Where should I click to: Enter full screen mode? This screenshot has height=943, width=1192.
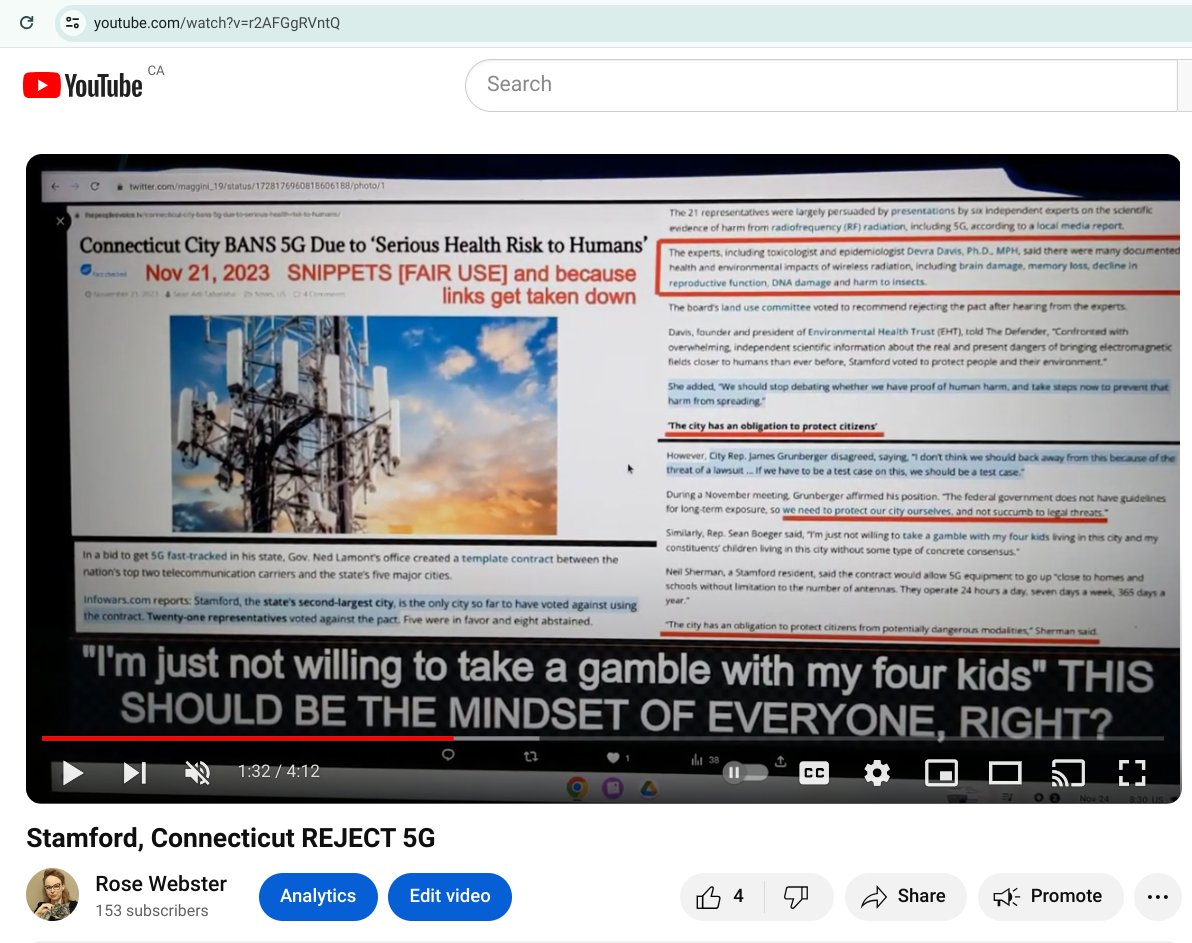point(1132,773)
